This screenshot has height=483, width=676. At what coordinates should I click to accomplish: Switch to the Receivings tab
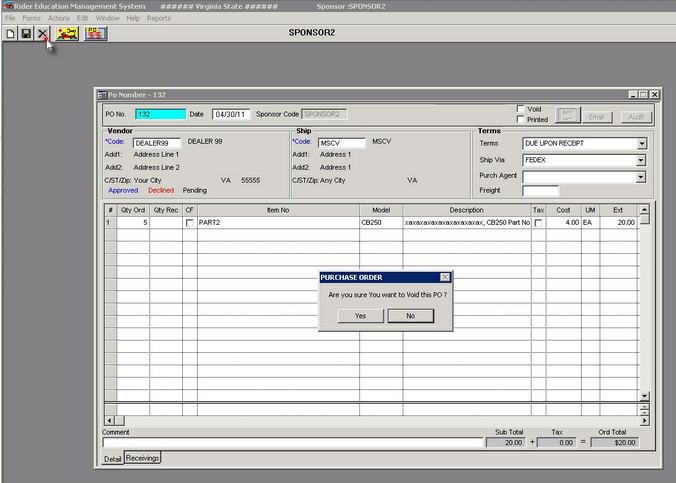(143, 458)
